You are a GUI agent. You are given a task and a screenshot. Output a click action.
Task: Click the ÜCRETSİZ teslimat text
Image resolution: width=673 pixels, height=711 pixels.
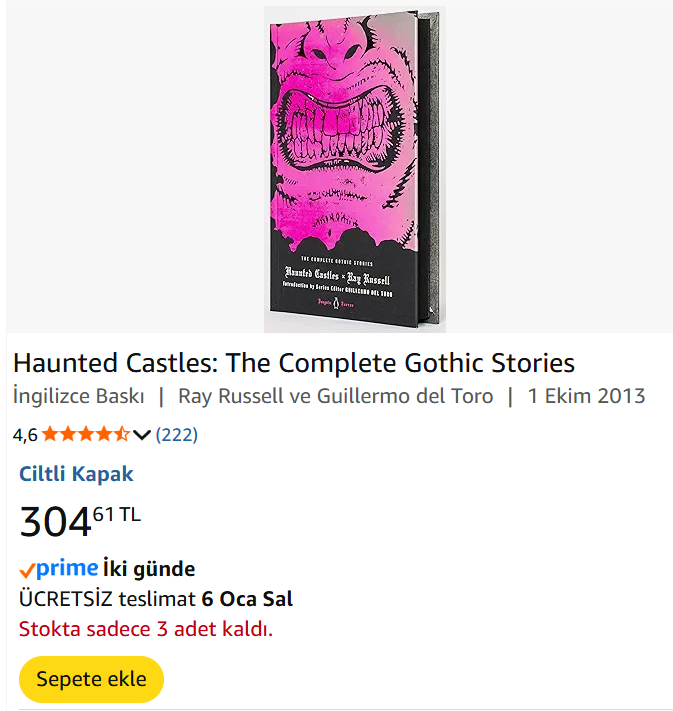tap(107, 600)
